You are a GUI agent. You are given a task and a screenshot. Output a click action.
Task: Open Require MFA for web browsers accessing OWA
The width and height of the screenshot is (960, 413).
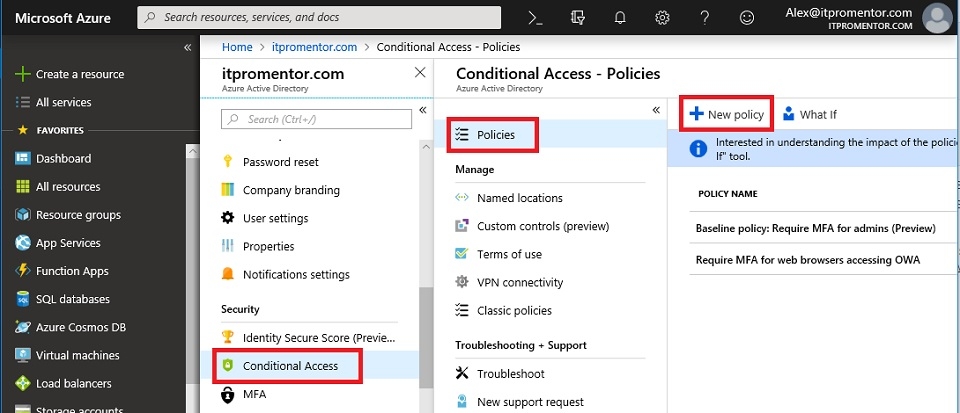808,260
